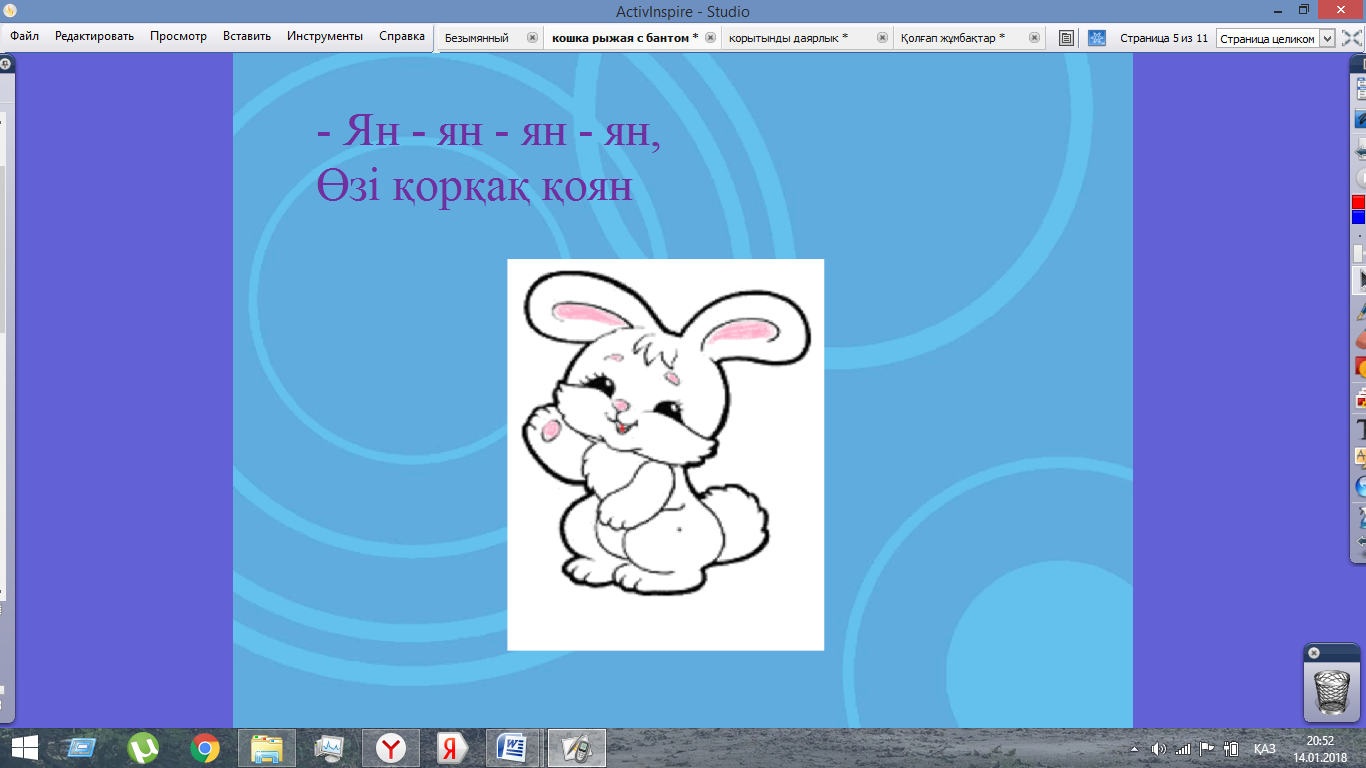
Task: Close the floating trash bin panel
Action: point(1314,653)
